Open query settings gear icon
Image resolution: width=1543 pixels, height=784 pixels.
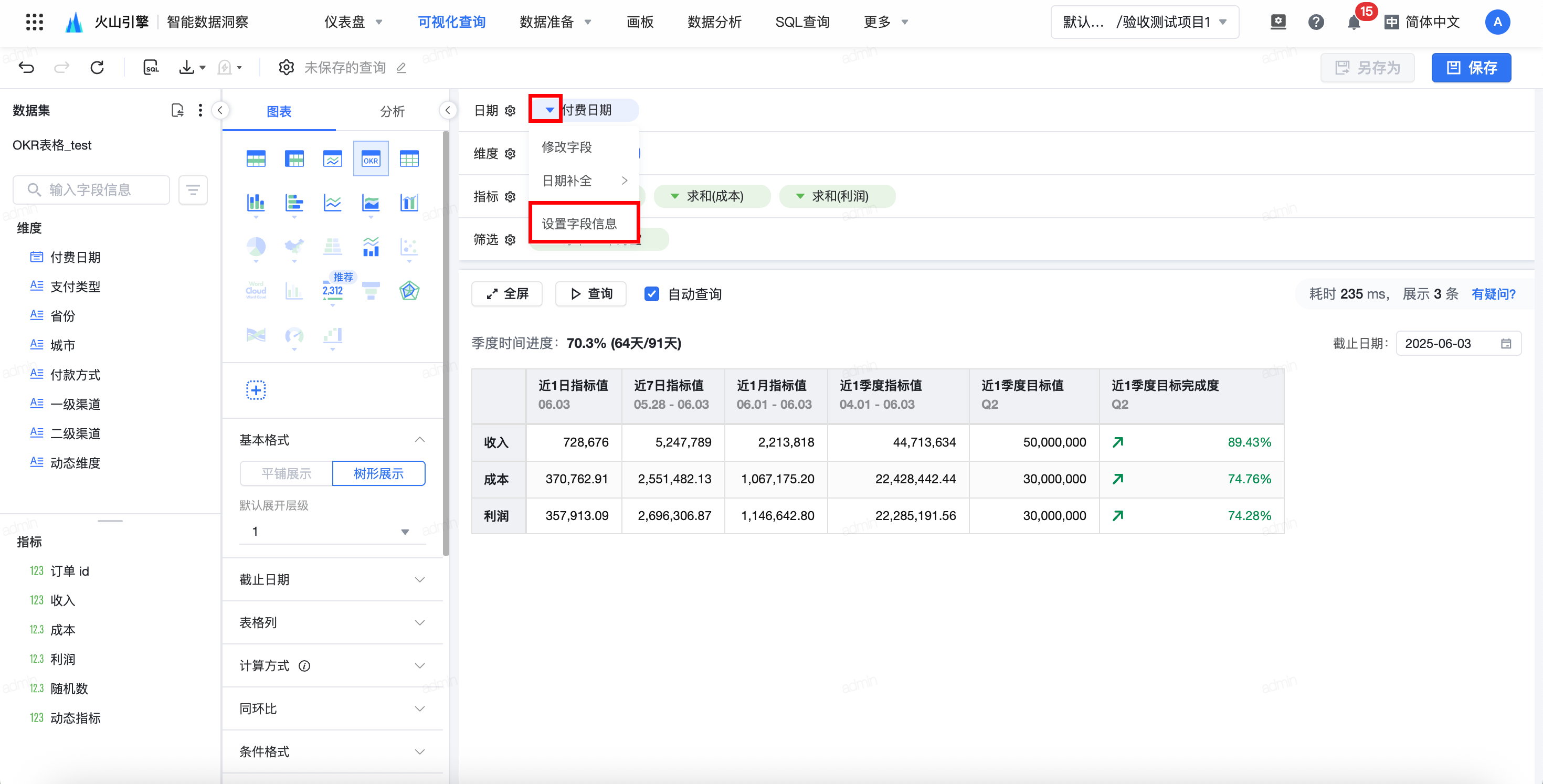[x=287, y=67]
